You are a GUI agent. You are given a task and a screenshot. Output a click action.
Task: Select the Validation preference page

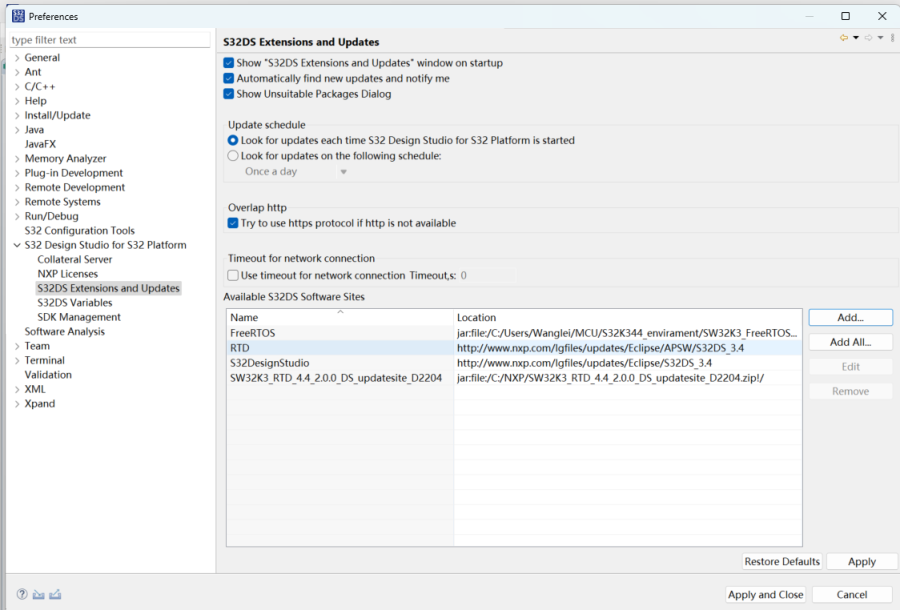click(x=48, y=375)
